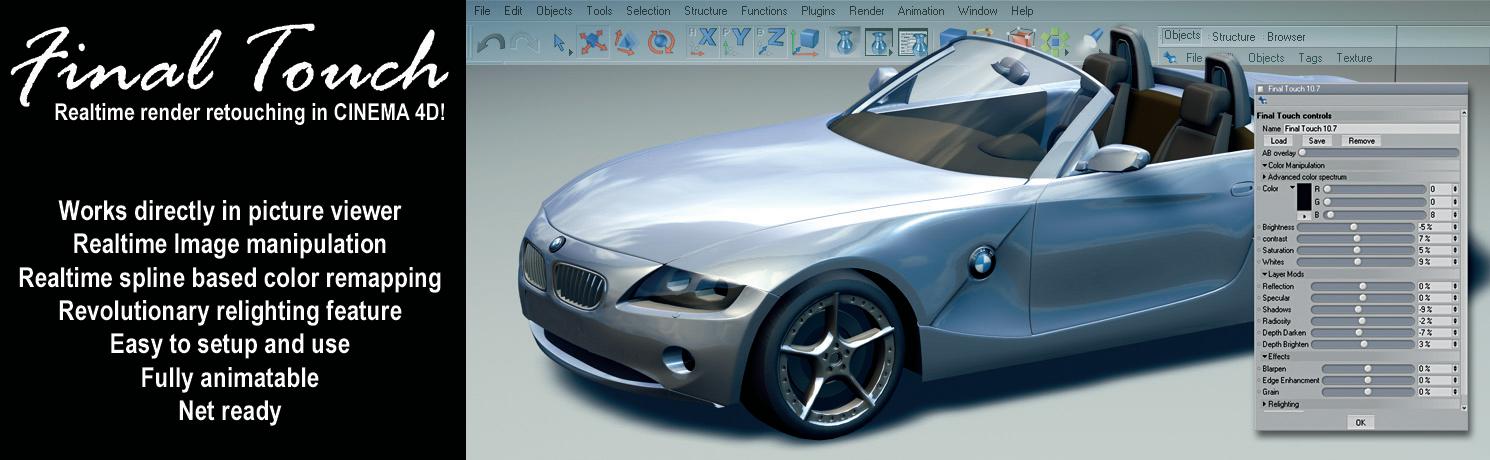Open the Structure menu in main menu bar
The image size is (1490, 460).
click(705, 11)
